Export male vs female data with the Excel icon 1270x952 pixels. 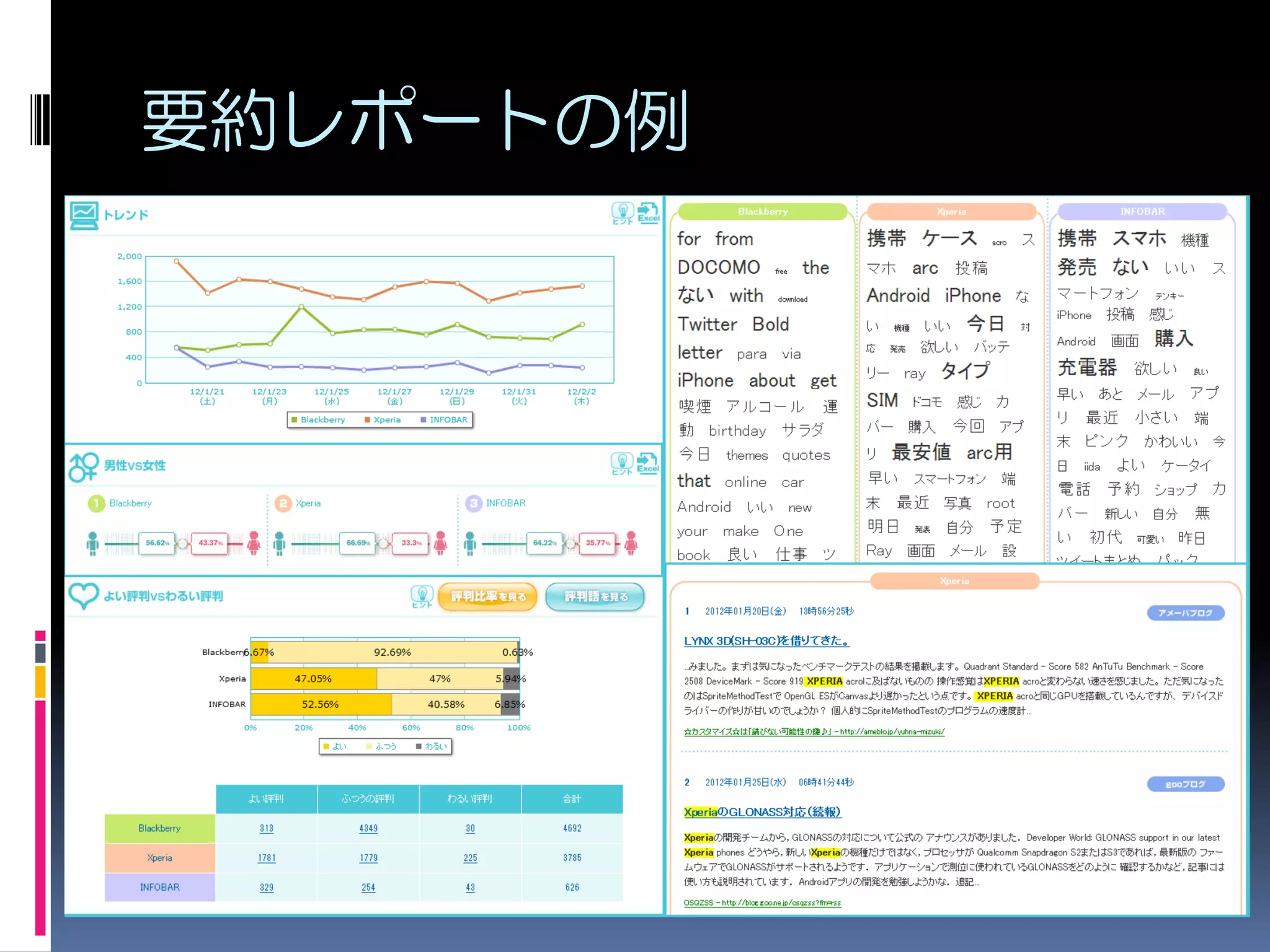647,463
